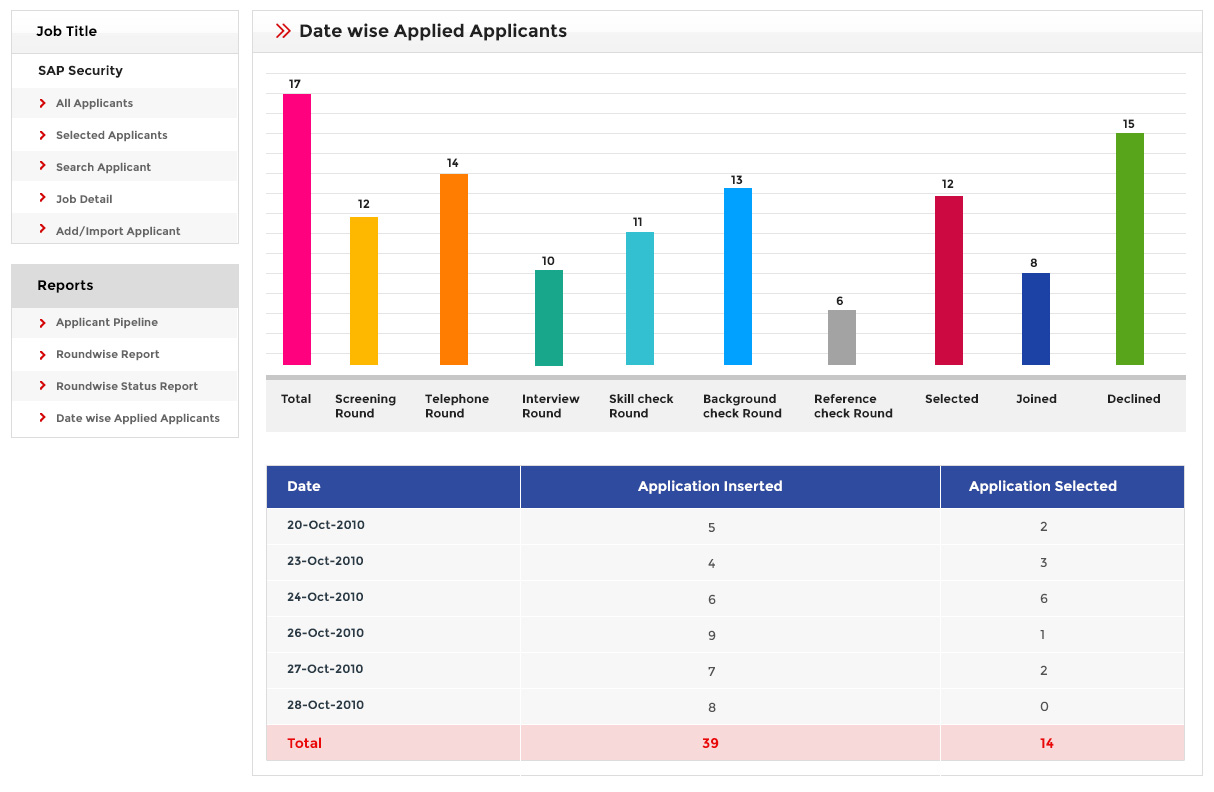Select the 27-Oct-2010 date row

[x=725, y=670]
